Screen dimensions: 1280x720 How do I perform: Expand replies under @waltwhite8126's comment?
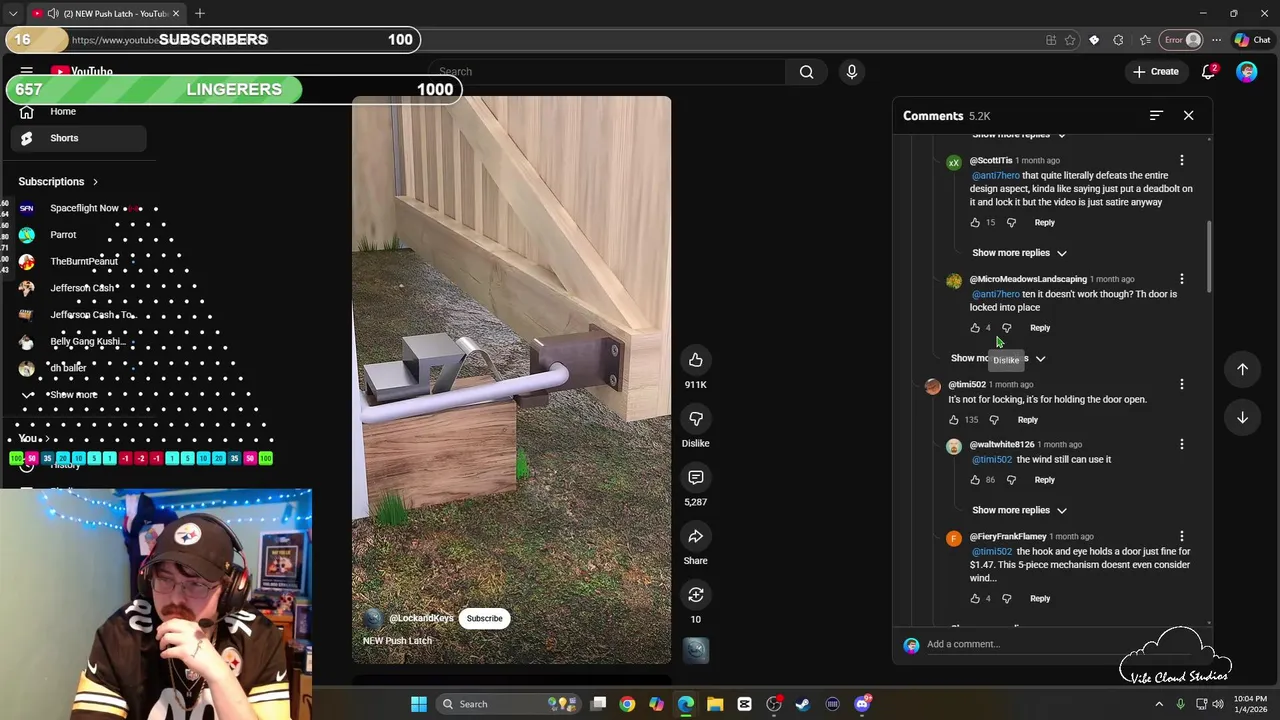point(1019,510)
